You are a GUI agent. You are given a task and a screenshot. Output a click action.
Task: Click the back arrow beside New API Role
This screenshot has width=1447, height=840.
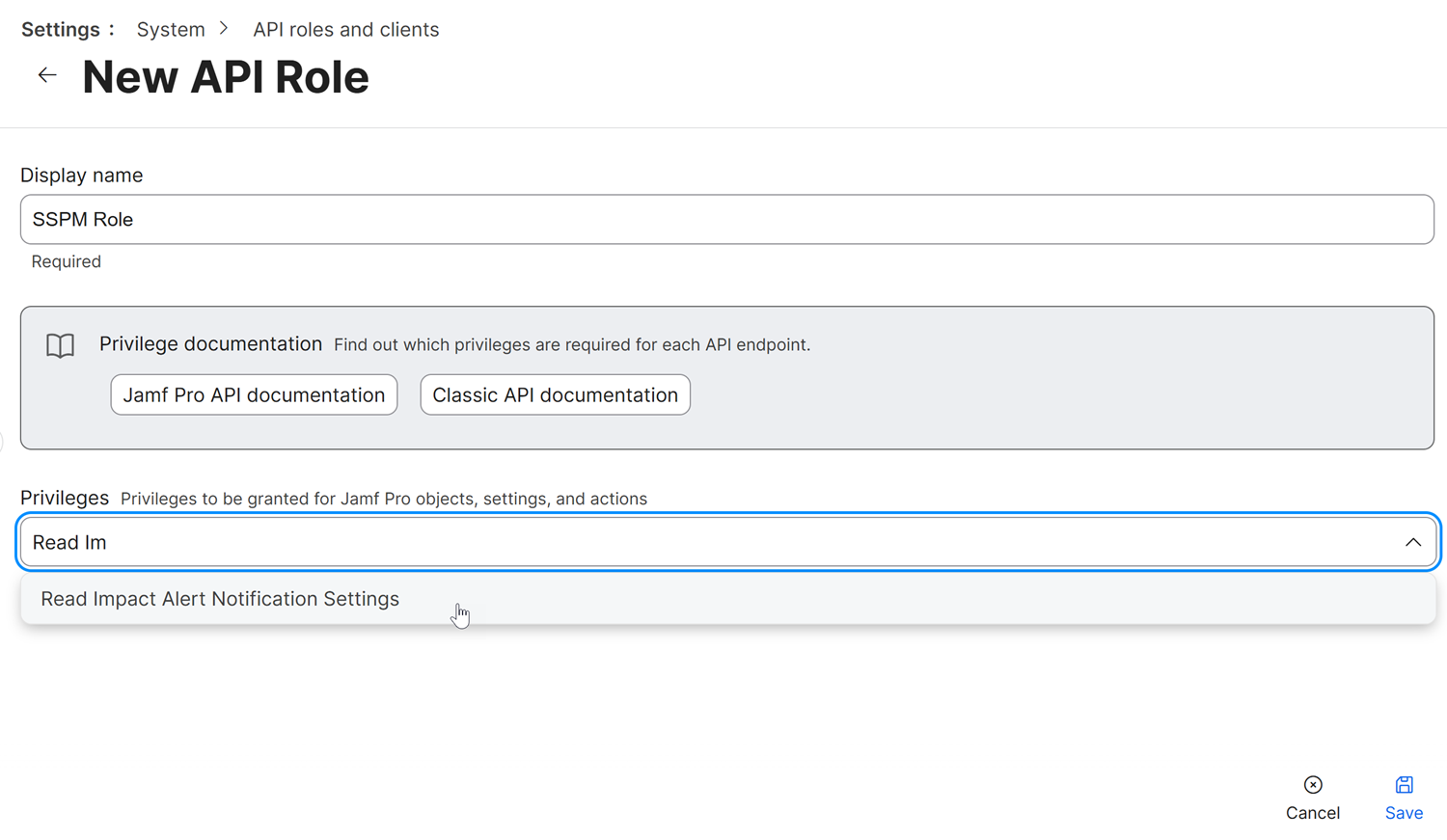[47, 75]
